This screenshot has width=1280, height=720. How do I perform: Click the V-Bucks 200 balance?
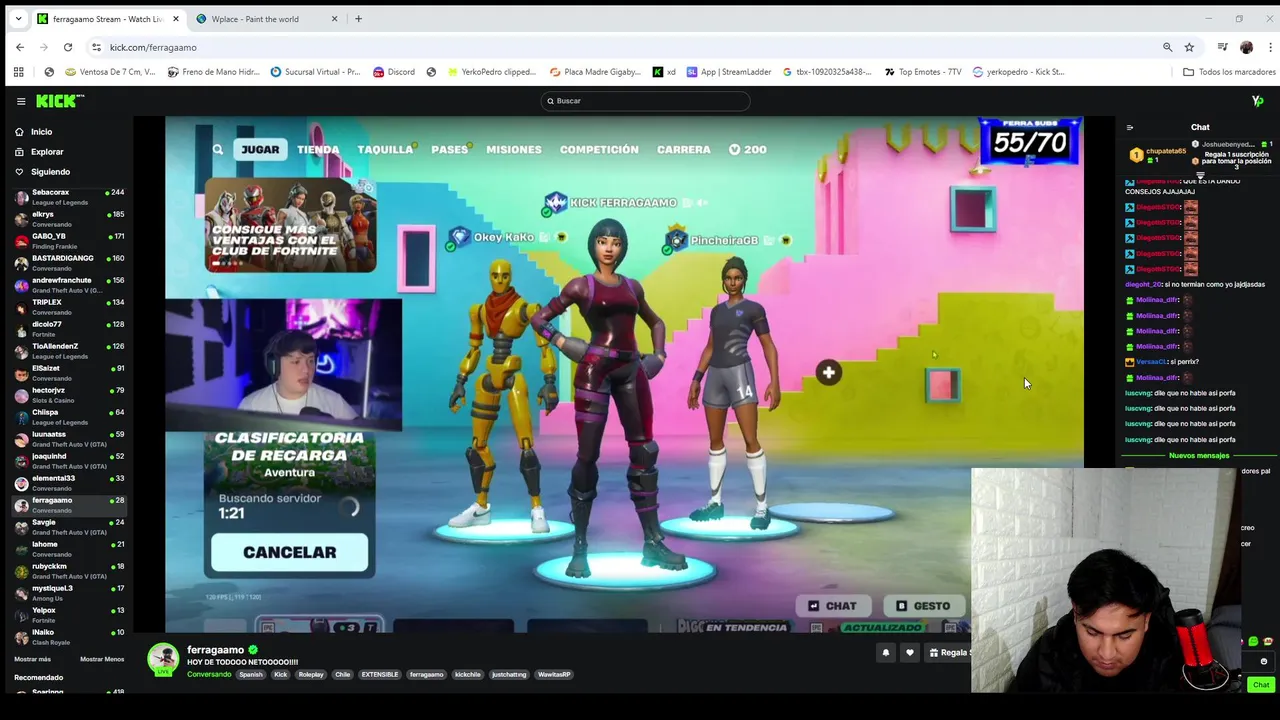(x=747, y=150)
